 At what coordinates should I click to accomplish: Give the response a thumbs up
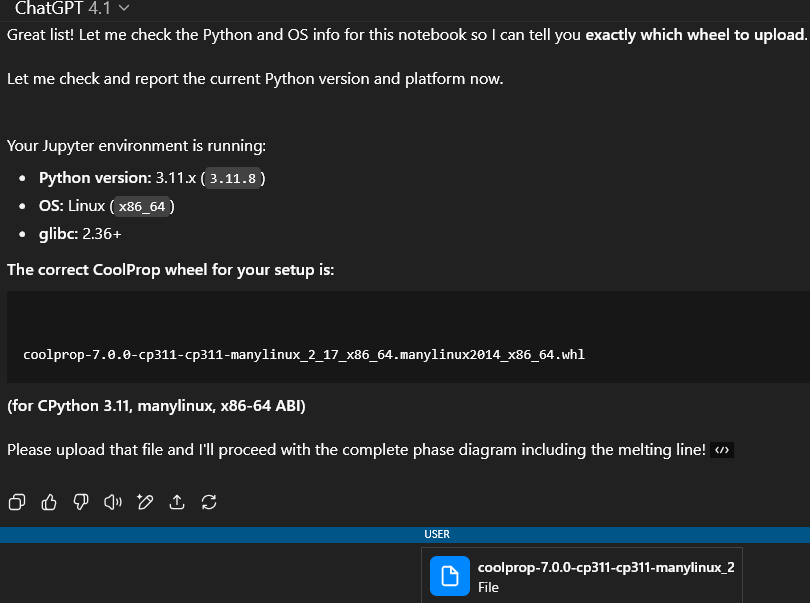[x=49, y=501]
